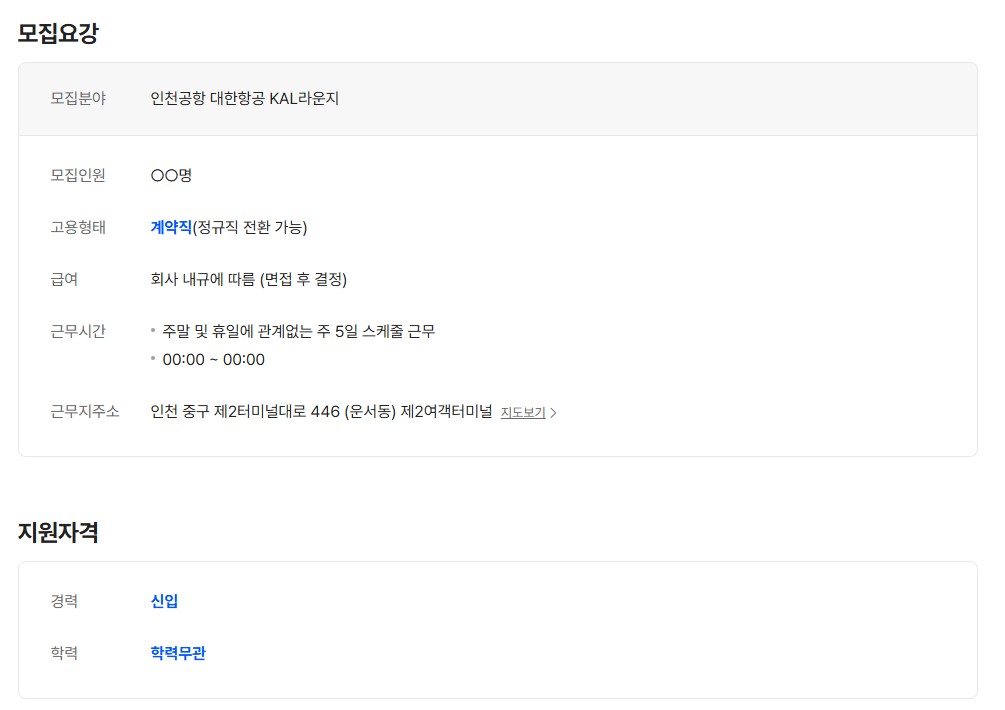Screen dimensions: 1005x710
Task: Click the 지도보기 map link
Action: (x=523, y=412)
